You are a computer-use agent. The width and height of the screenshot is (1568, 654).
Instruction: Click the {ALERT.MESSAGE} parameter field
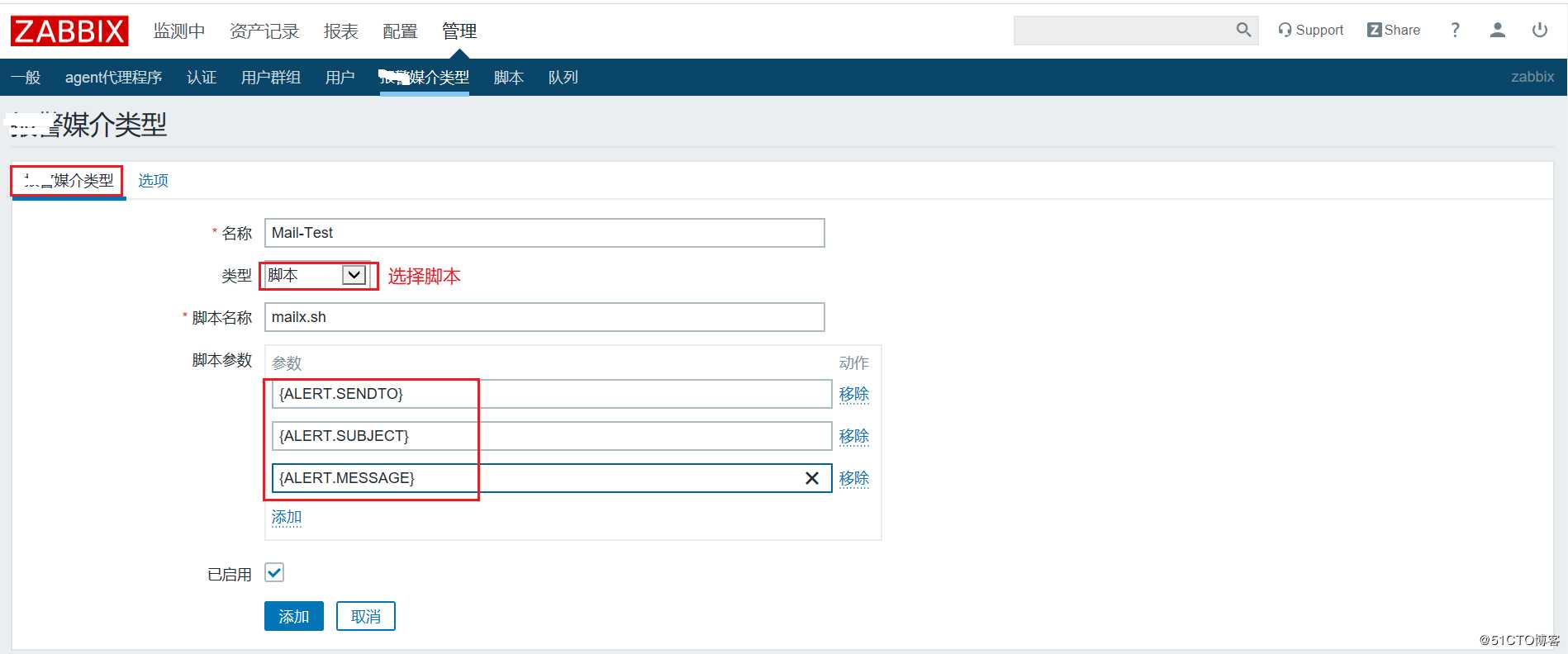coord(552,478)
